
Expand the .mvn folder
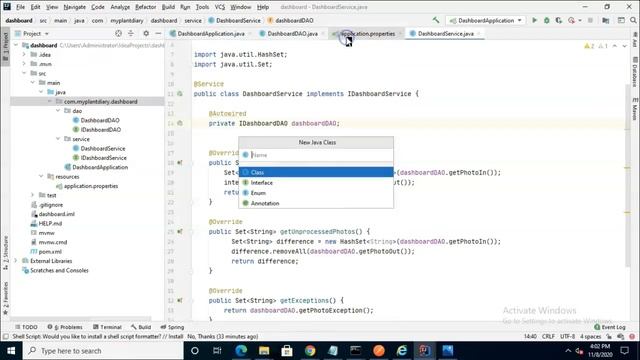click(24, 64)
